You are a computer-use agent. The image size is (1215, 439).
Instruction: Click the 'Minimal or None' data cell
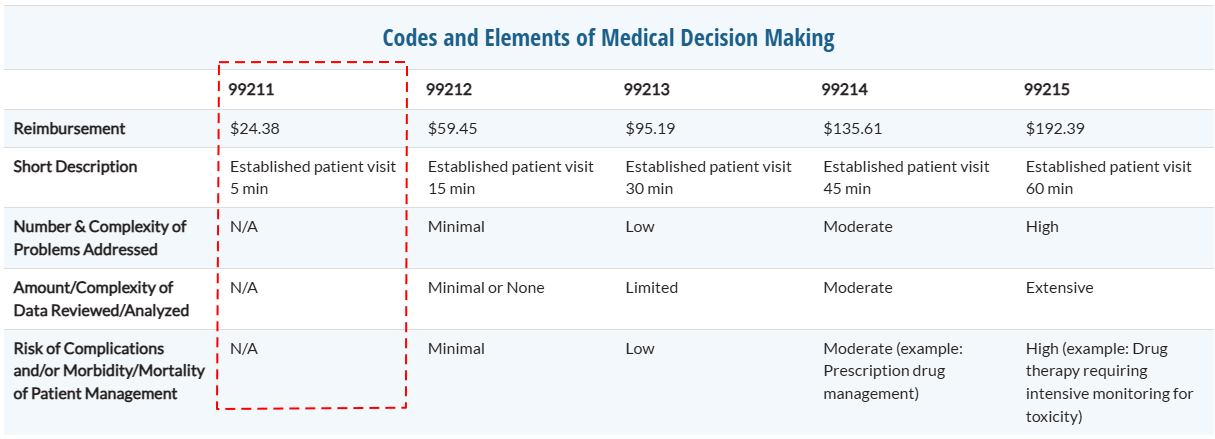(486, 288)
